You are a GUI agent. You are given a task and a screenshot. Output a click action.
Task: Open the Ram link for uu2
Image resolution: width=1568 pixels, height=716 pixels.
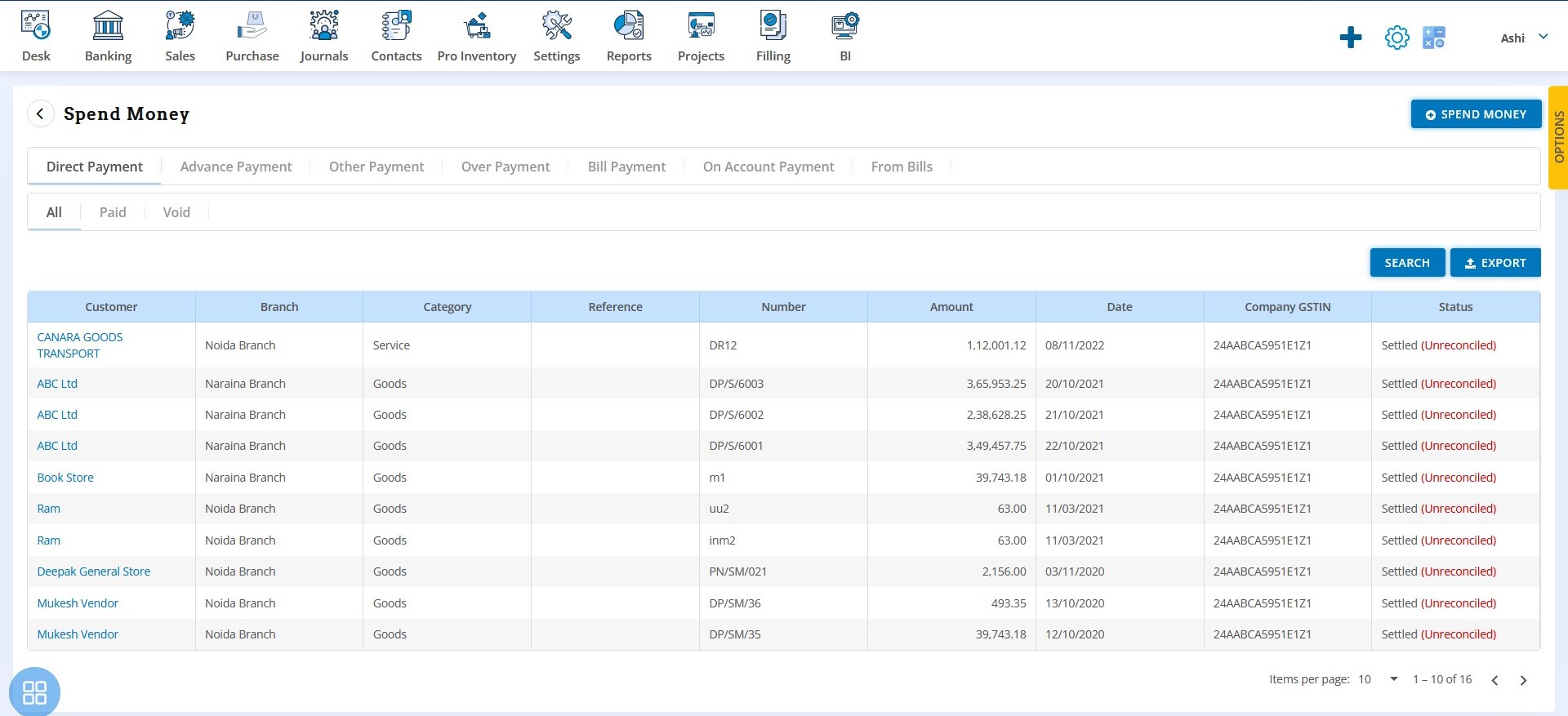(x=48, y=509)
